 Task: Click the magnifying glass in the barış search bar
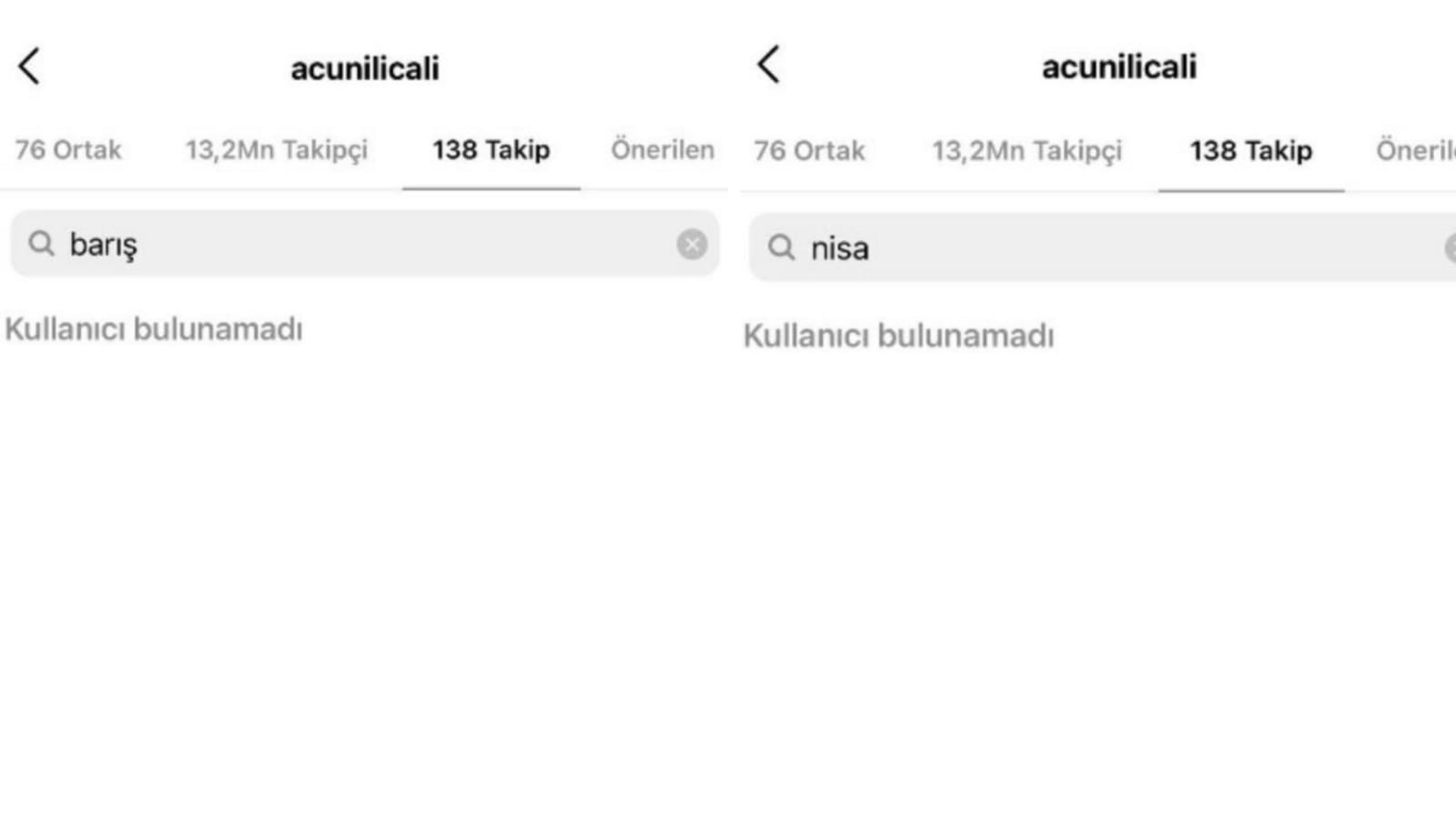tap(40, 243)
